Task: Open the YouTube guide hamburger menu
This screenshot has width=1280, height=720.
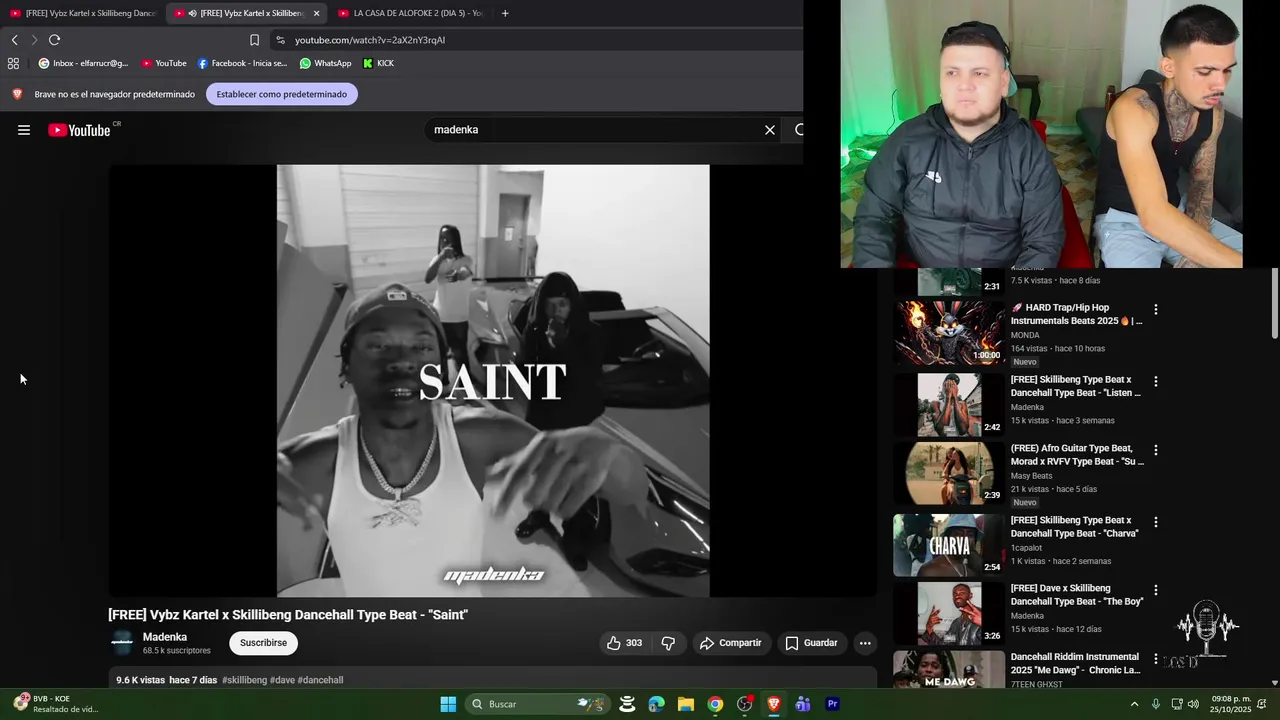Action: point(24,130)
